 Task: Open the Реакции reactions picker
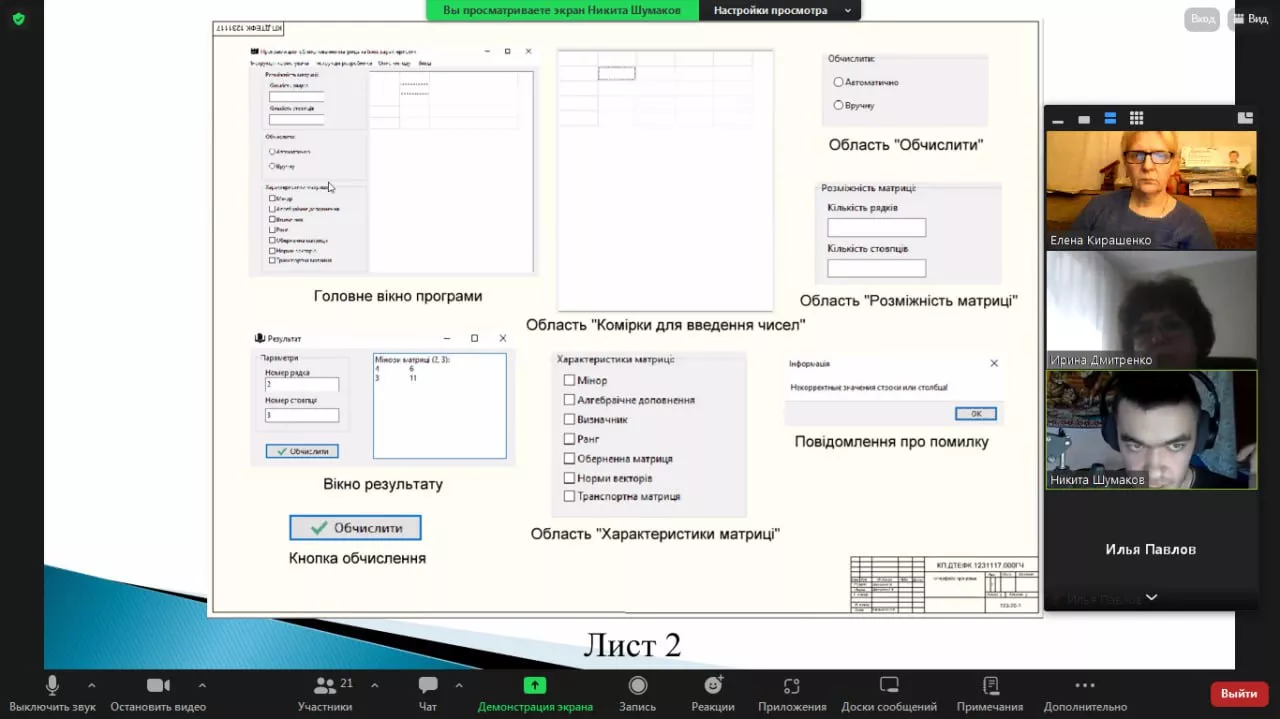(713, 693)
